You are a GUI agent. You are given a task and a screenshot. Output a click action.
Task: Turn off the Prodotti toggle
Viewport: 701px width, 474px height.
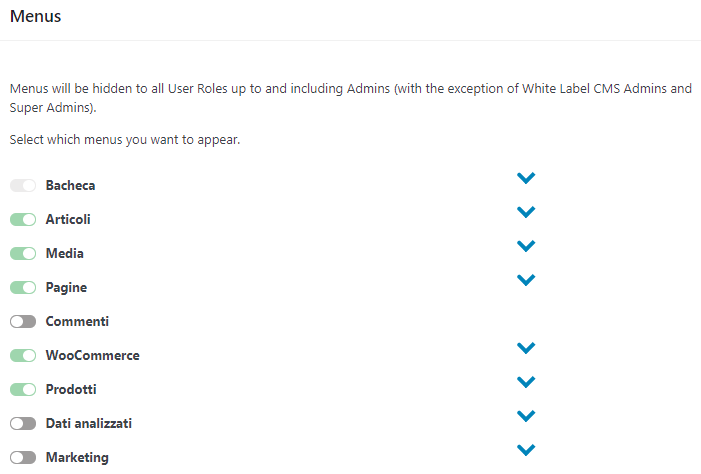coord(23,390)
